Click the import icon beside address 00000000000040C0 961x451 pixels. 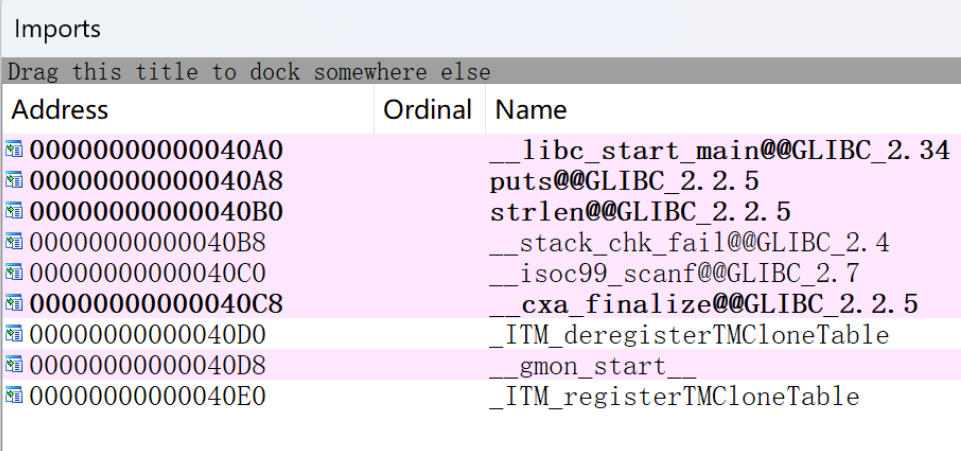[13, 272]
